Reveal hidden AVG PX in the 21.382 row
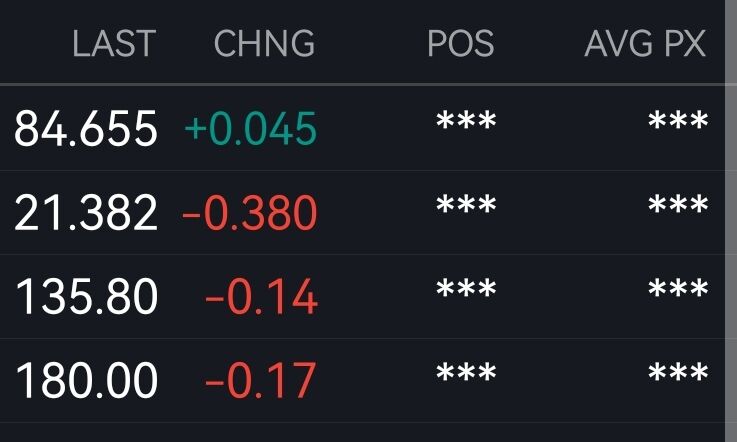Image resolution: width=737 pixels, height=442 pixels. pyautogui.click(x=678, y=205)
